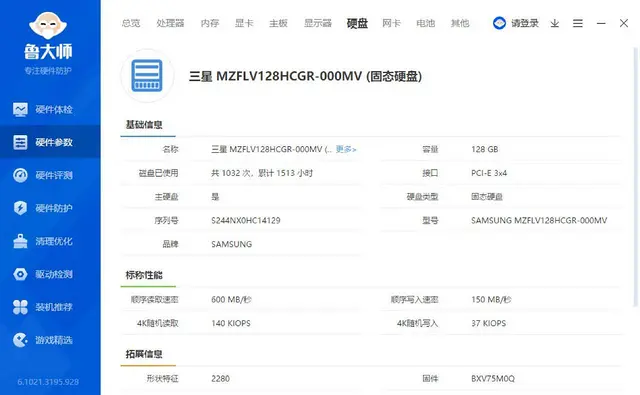
Task: Open 装机推荐 sidebar section
Action: click(x=50, y=307)
